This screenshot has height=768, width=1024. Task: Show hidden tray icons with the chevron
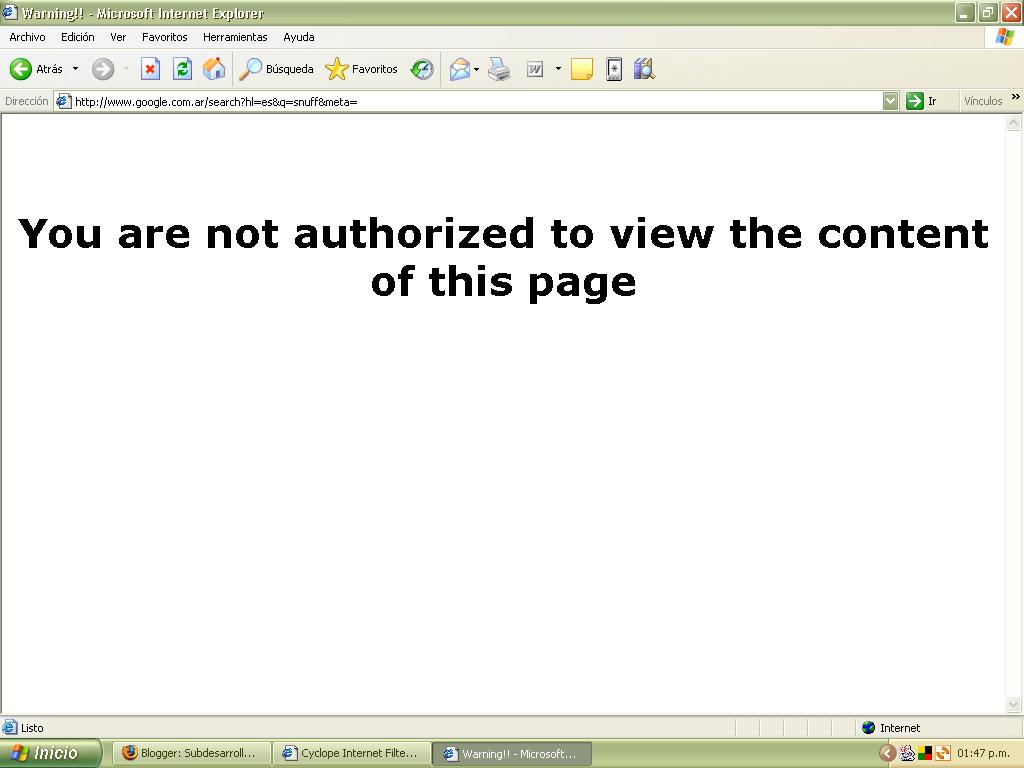(x=887, y=754)
